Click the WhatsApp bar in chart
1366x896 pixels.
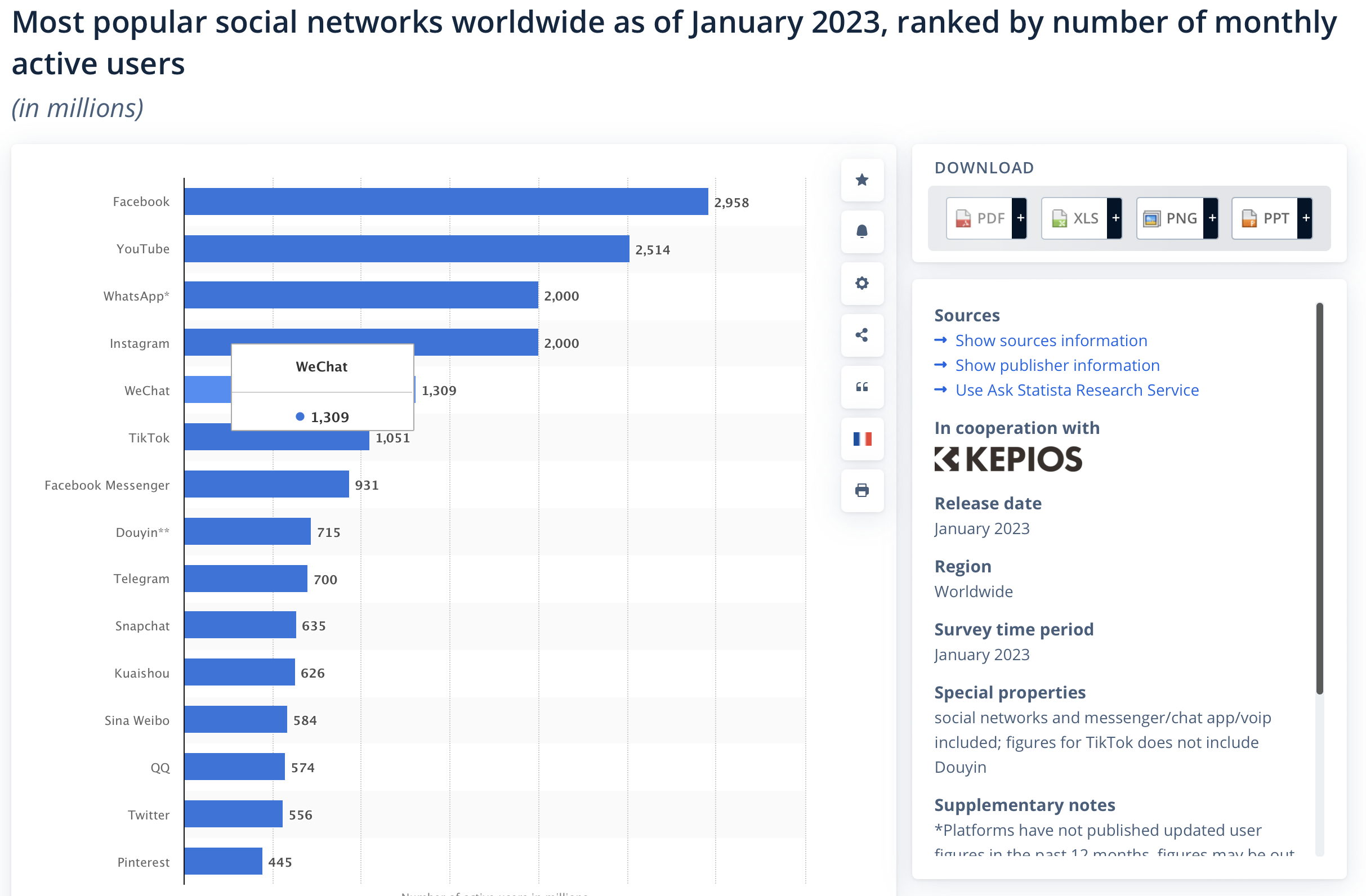361,295
